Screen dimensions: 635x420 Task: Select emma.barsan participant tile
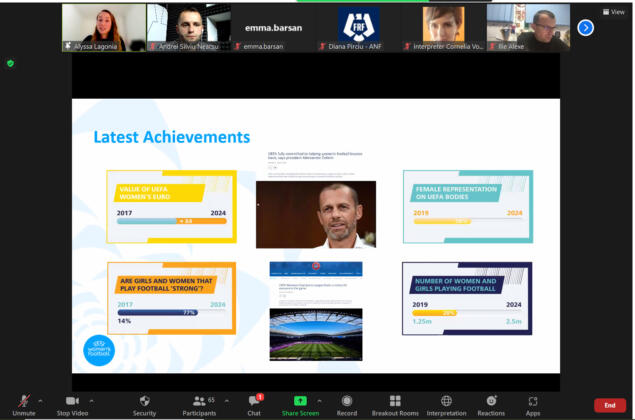point(274,28)
